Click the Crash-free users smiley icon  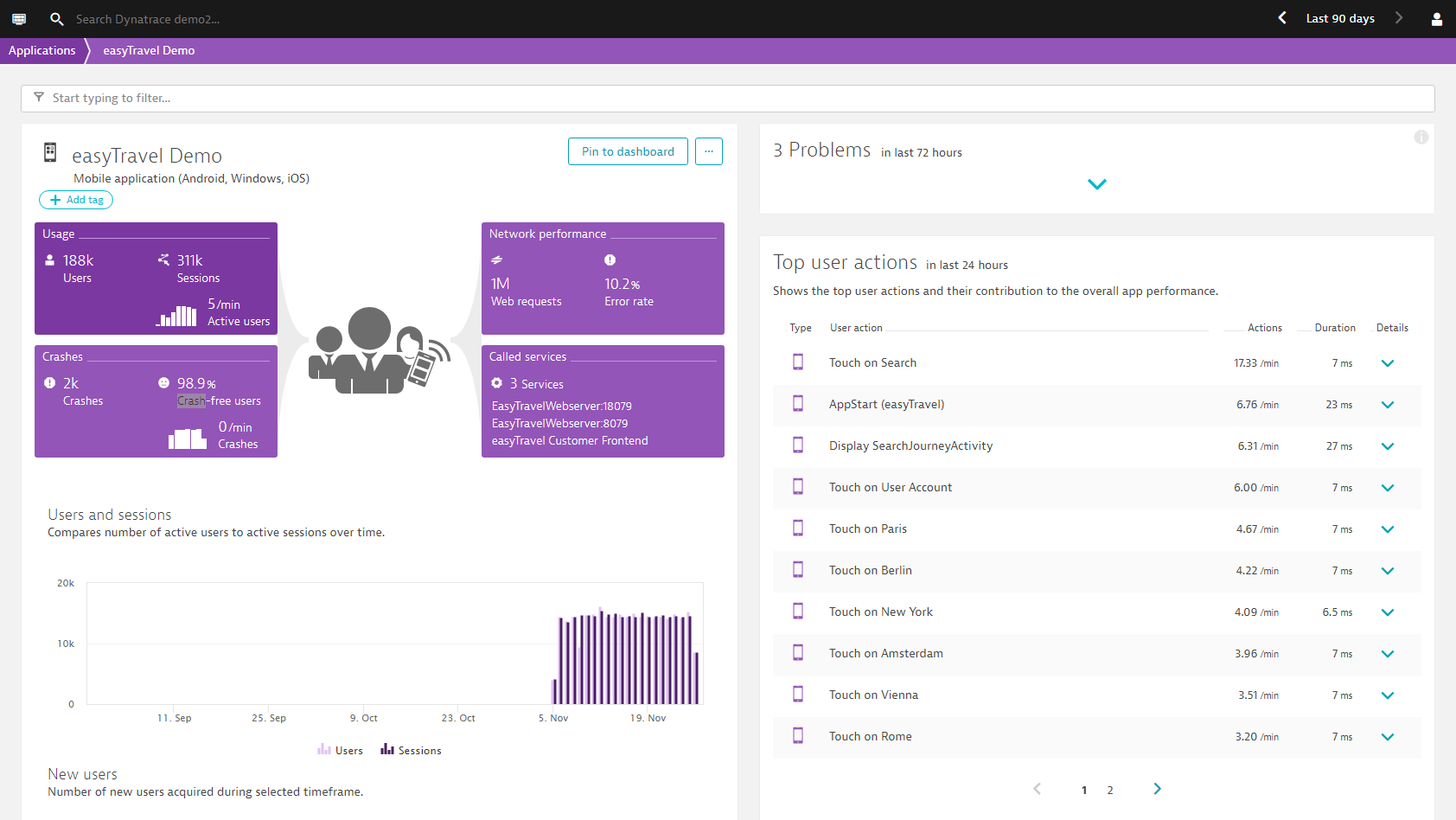pos(163,382)
